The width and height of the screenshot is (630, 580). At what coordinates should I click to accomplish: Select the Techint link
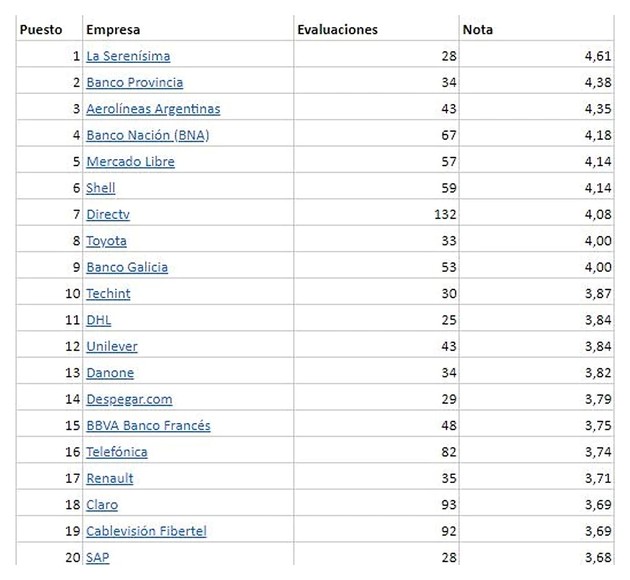(x=108, y=293)
